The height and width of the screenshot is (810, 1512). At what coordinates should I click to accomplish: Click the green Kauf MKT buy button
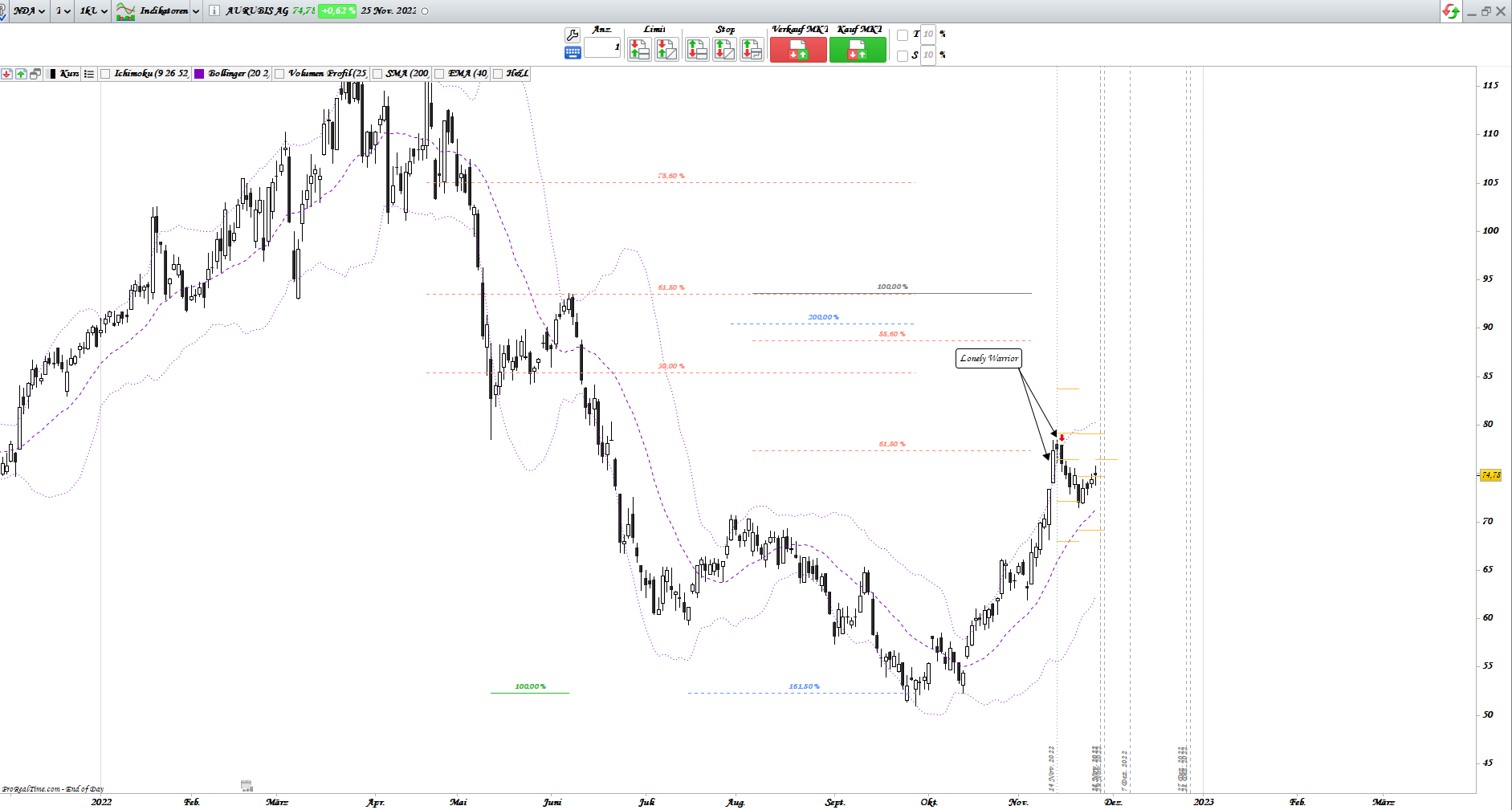tap(858, 50)
